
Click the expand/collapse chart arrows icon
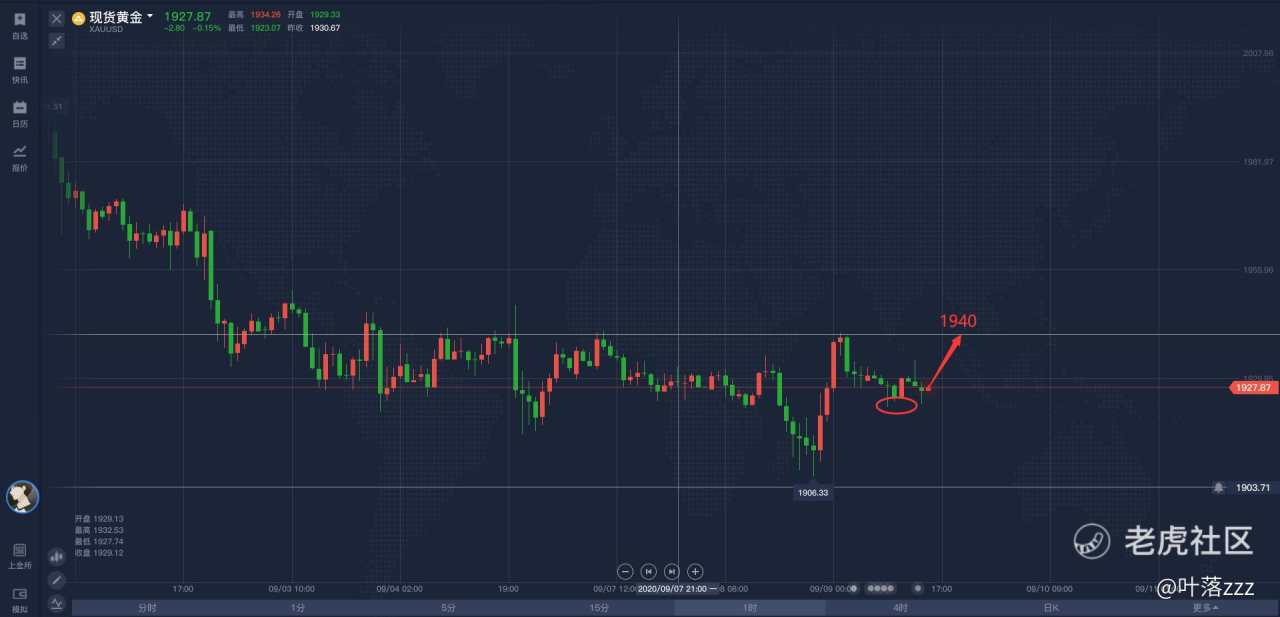pos(56,40)
